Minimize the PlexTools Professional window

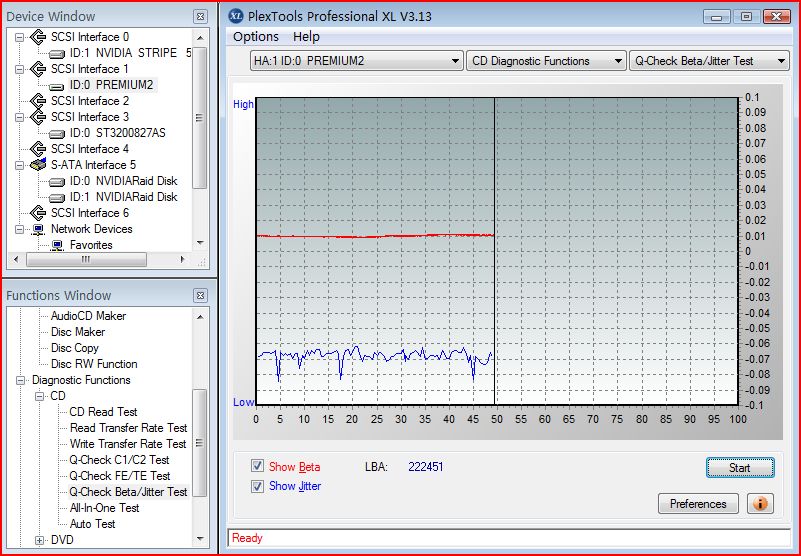click(x=716, y=17)
